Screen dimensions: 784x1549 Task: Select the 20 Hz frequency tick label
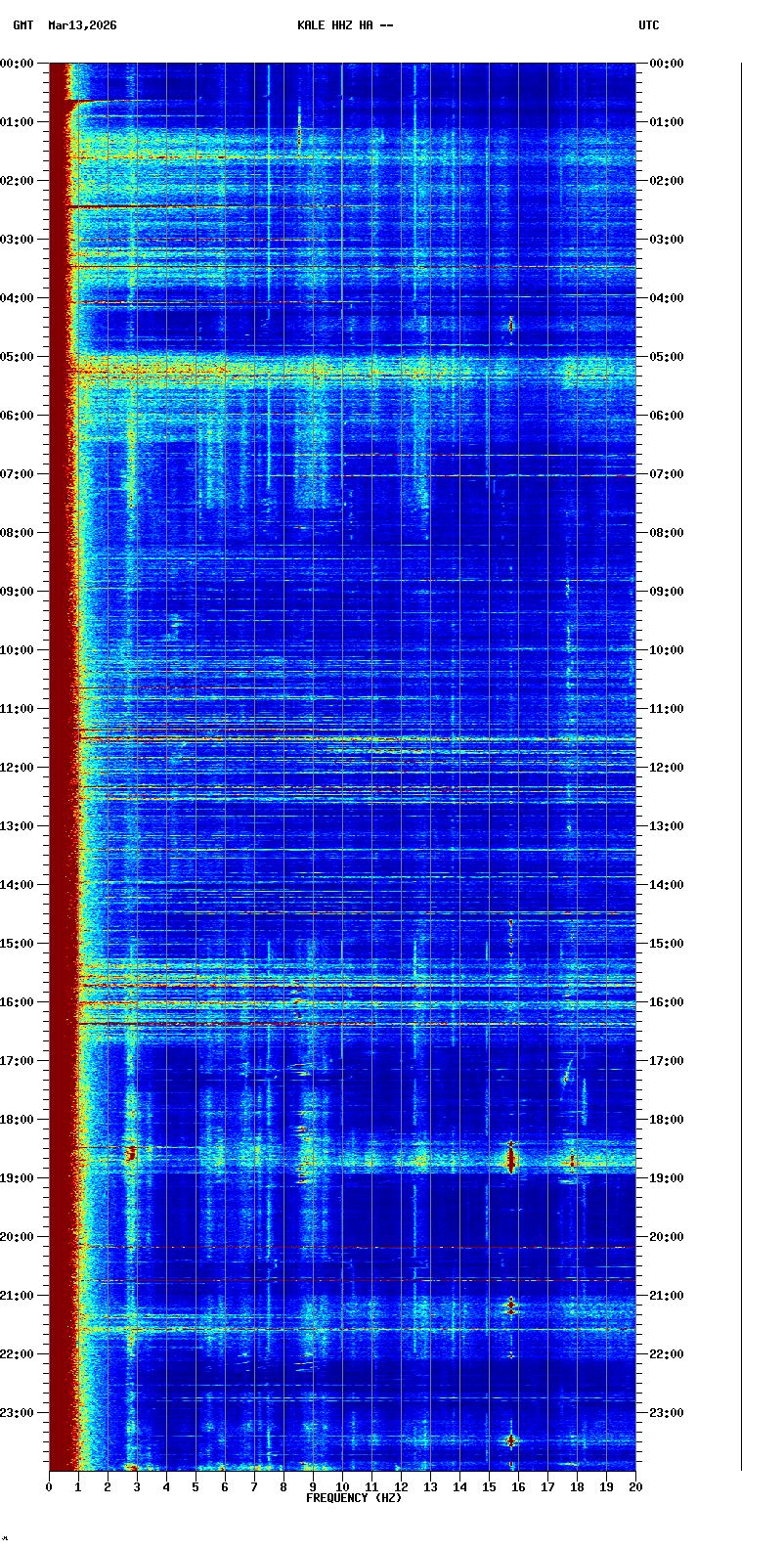click(635, 1487)
